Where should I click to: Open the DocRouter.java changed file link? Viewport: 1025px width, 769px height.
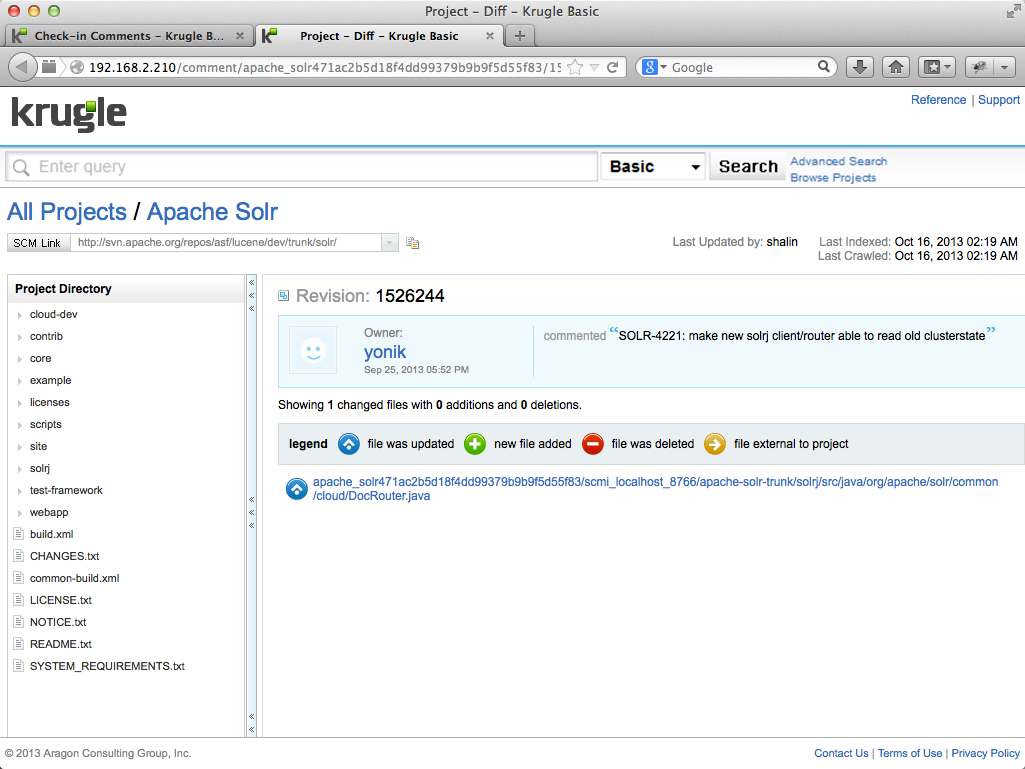click(x=656, y=488)
